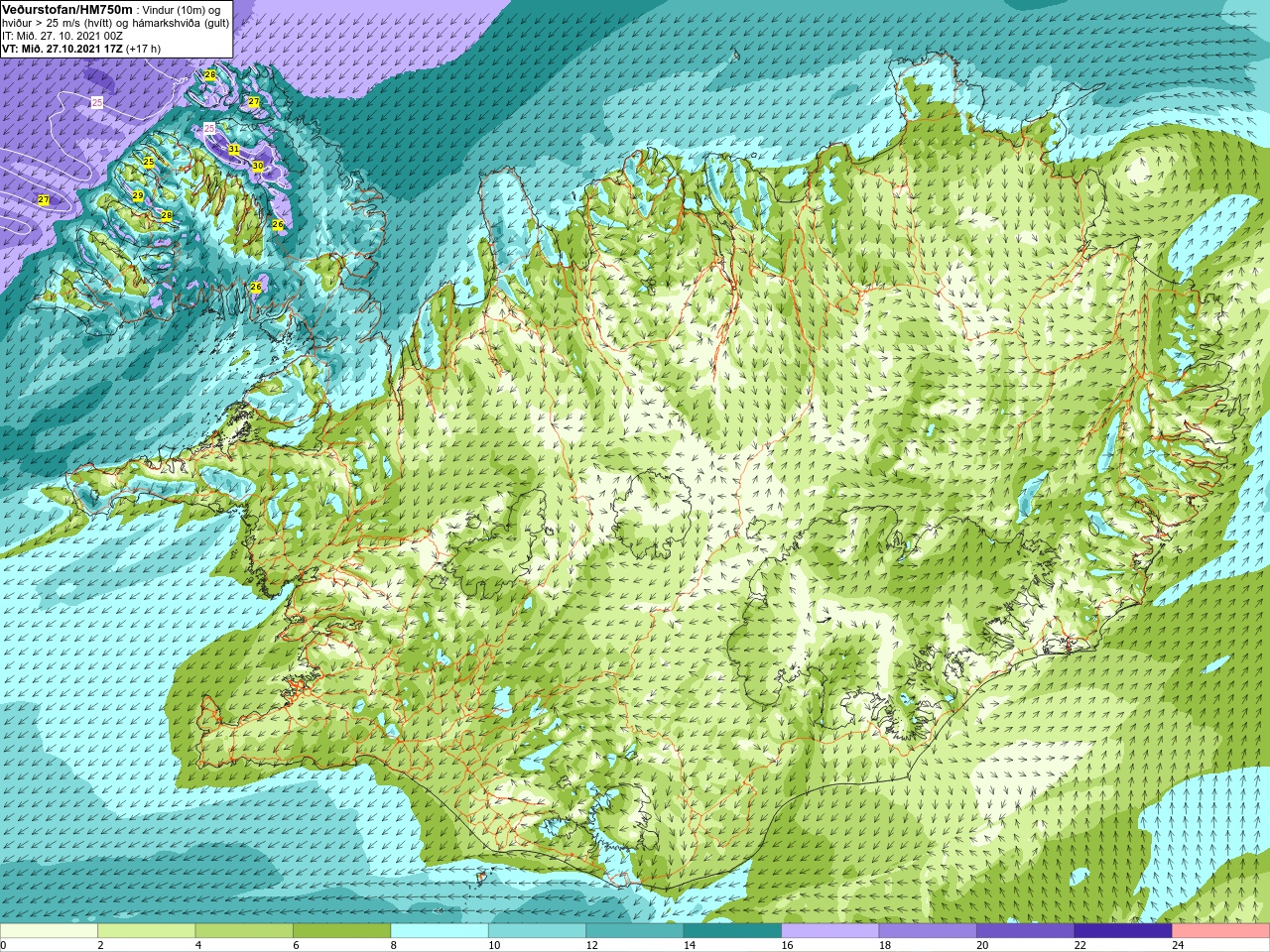Click the yellow 29 max gust label
This screenshot has height=952, width=1270.
[x=138, y=195]
